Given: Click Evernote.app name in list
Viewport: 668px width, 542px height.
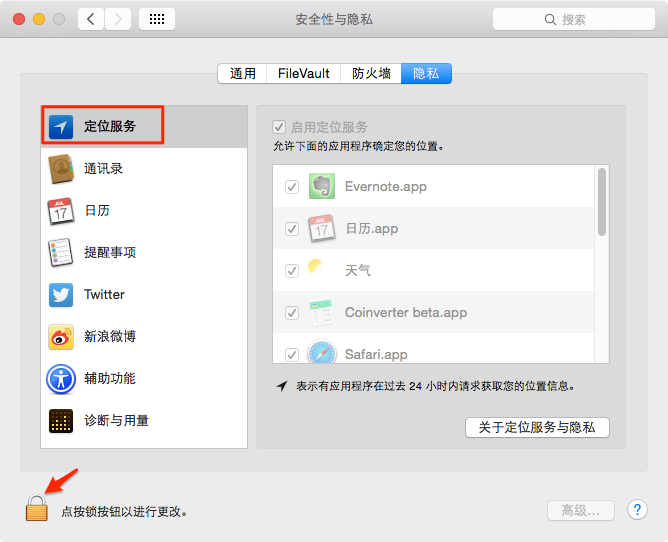Looking at the screenshot, I should coord(386,187).
